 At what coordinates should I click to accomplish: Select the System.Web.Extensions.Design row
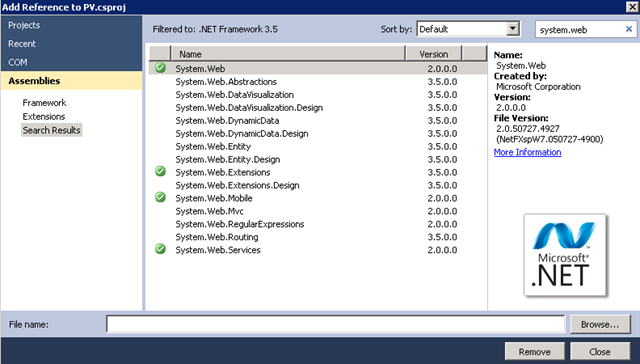coord(318,185)
